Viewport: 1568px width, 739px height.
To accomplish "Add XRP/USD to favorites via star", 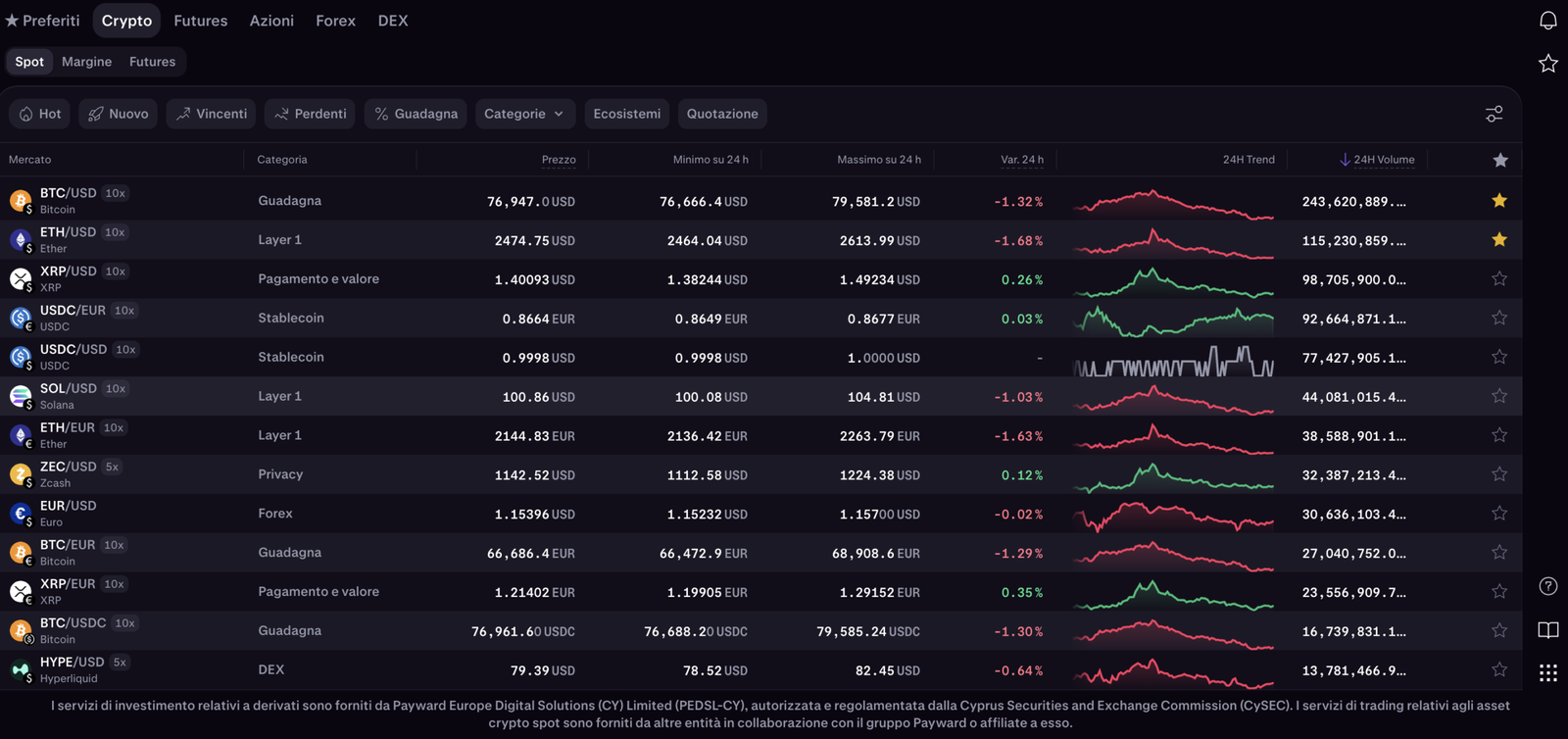I will 1499,279.
